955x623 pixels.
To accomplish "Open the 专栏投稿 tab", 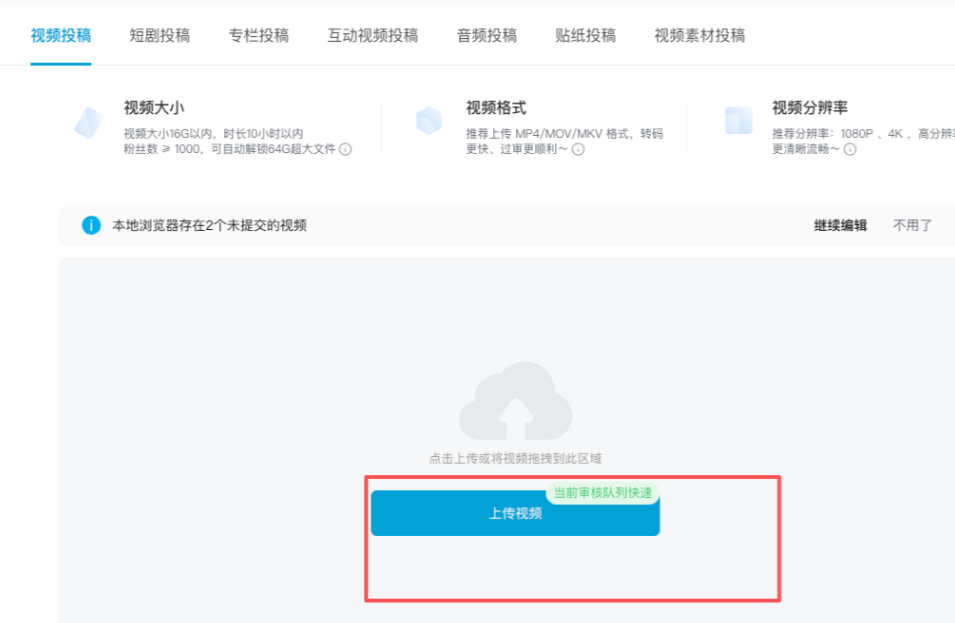I will (x=258, y=34).
